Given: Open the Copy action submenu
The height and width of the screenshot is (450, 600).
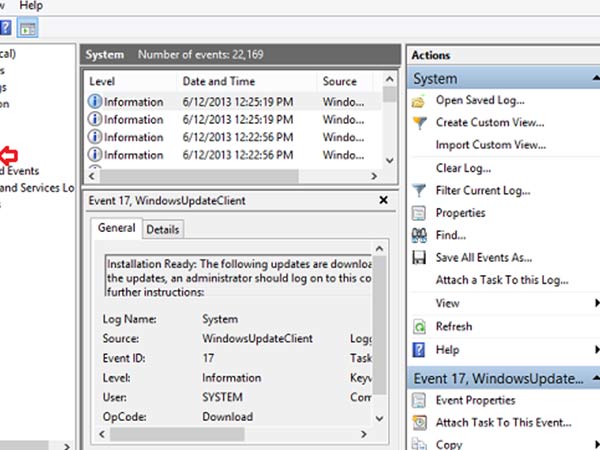Looking at the screenshot, I should (x=449, y=444).
